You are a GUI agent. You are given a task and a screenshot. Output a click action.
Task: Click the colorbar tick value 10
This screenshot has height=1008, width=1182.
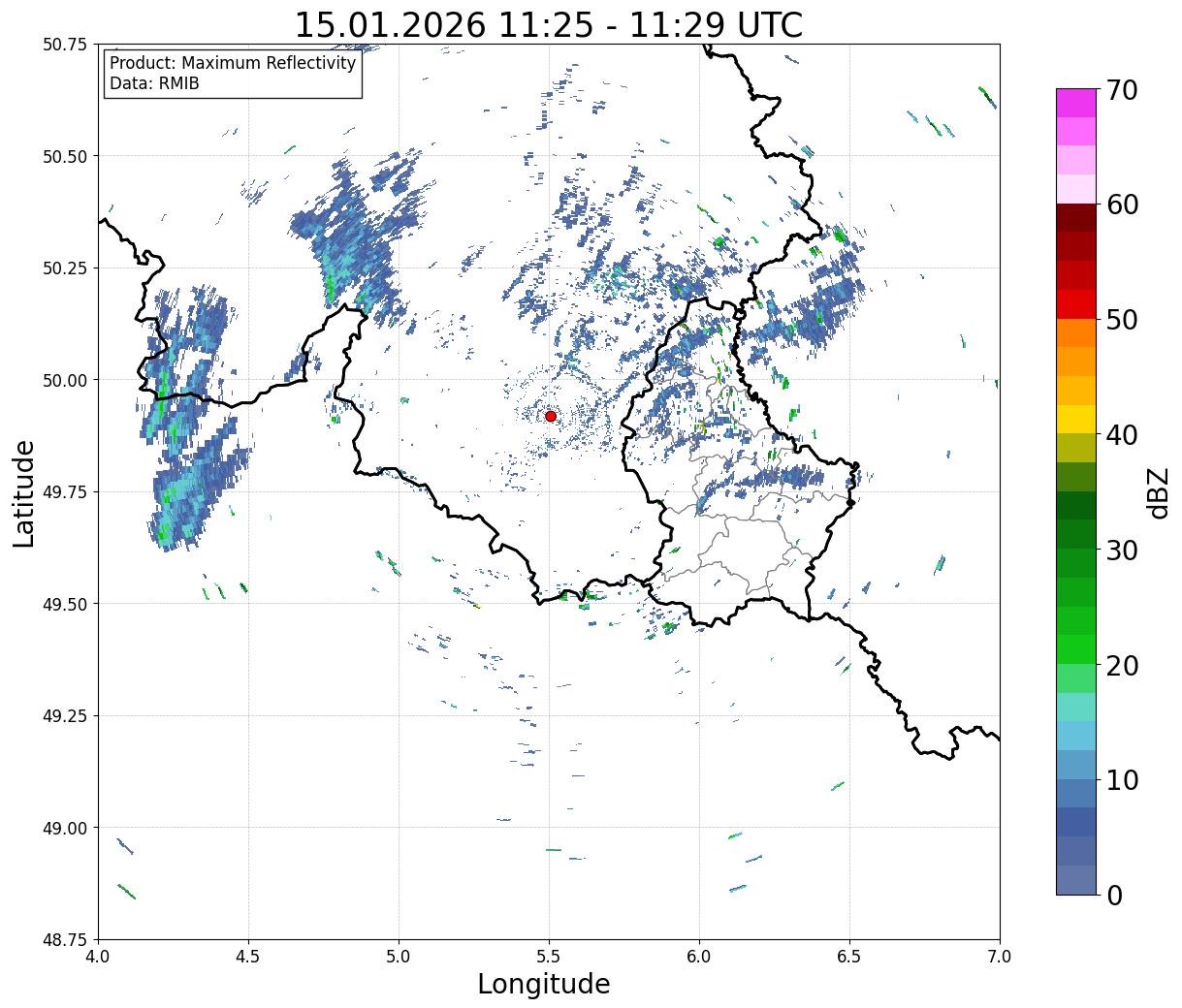point(1122,779)
